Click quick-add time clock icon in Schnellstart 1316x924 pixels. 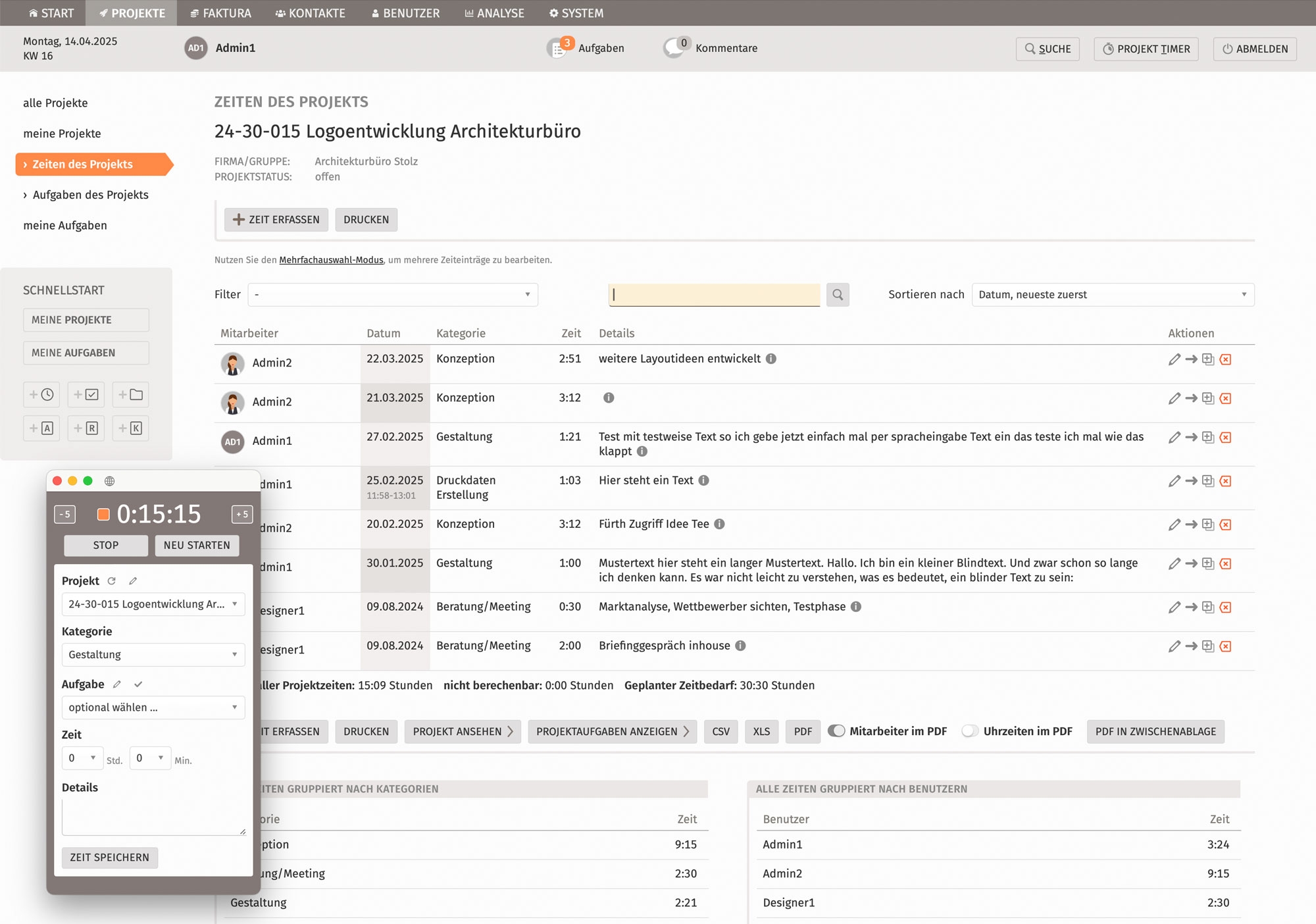[x=41, y=394]
